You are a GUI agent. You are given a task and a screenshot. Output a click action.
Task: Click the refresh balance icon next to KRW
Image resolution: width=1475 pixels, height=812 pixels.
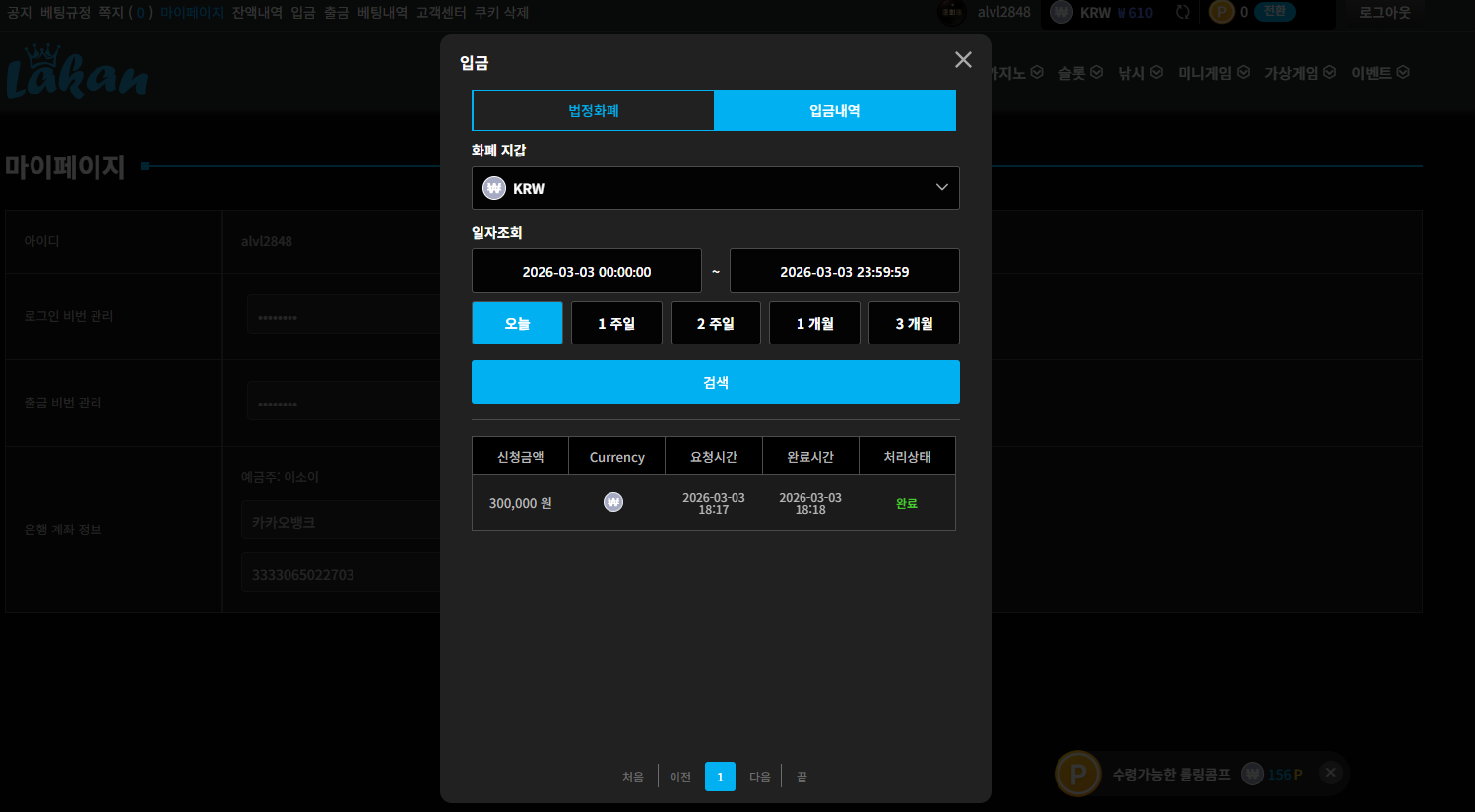[x=1183, y=13]
